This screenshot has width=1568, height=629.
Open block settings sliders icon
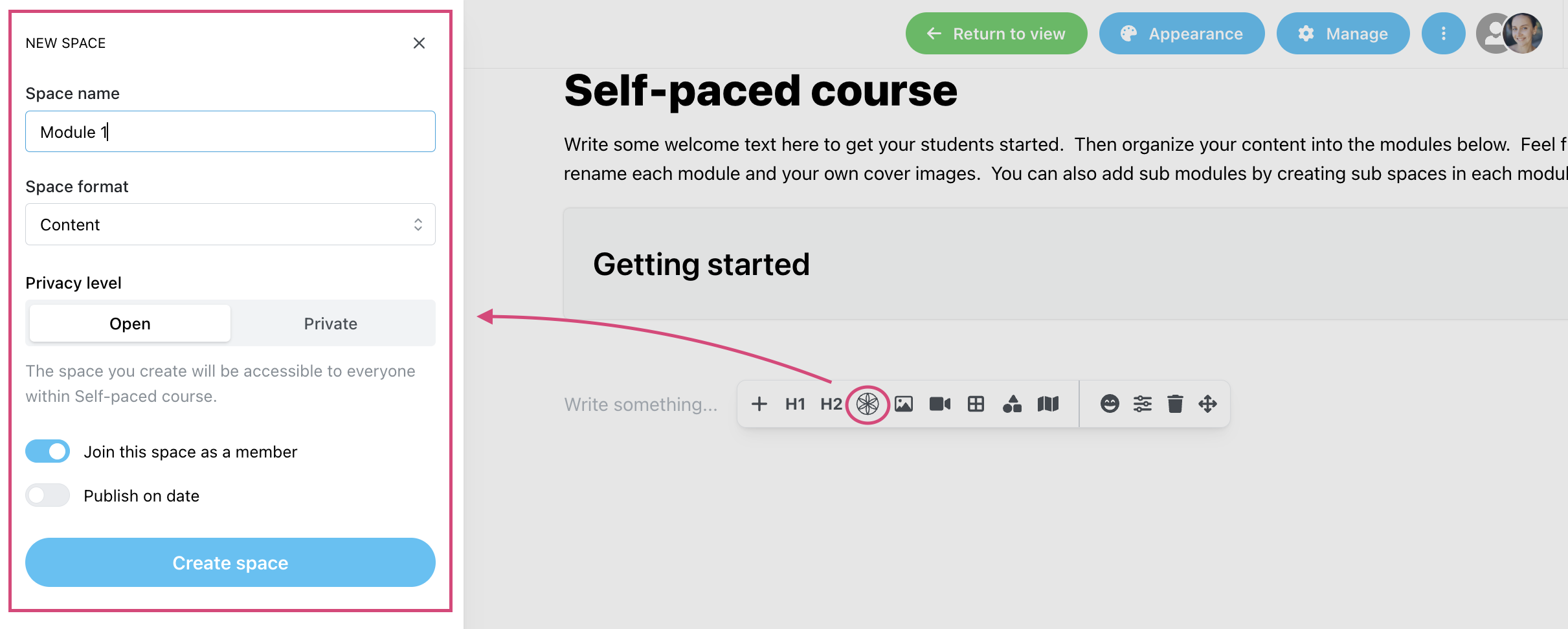[1143, 404]
